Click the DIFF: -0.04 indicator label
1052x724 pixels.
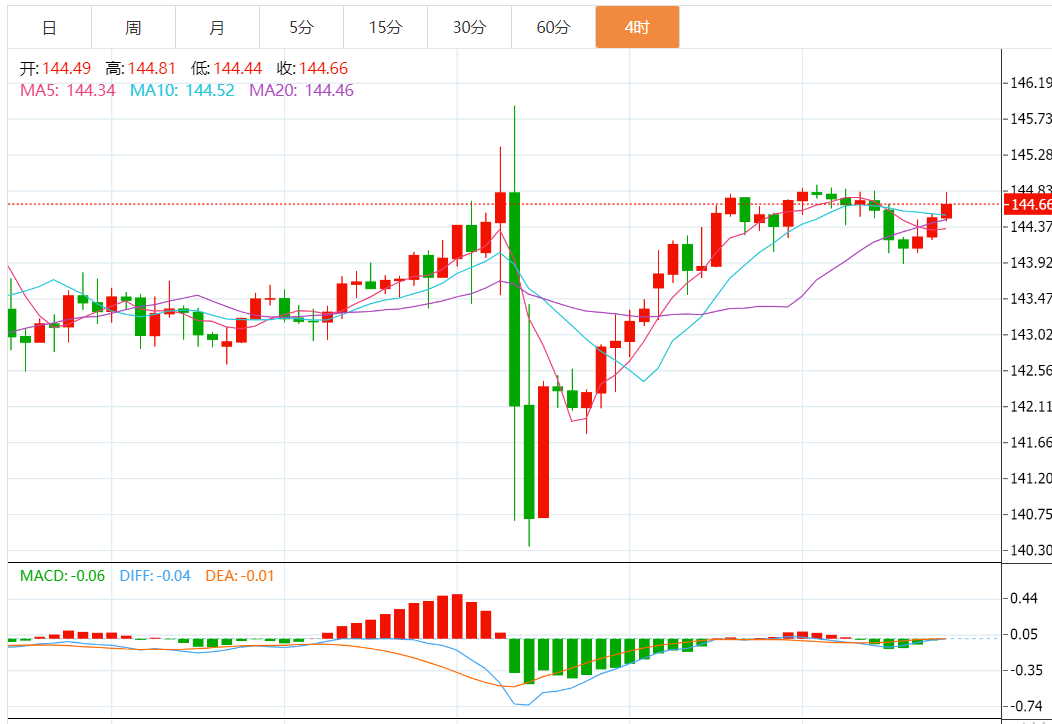tap(155, 576)
